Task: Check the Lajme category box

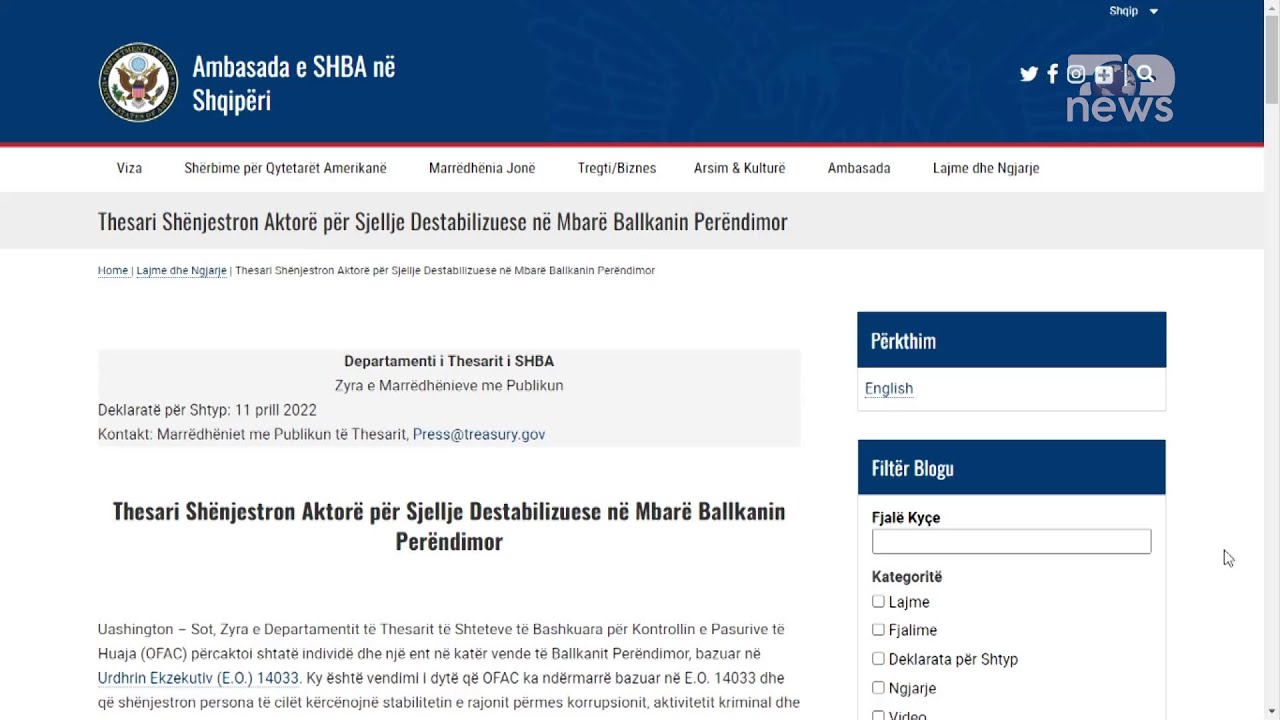Action: pos(878,601)
